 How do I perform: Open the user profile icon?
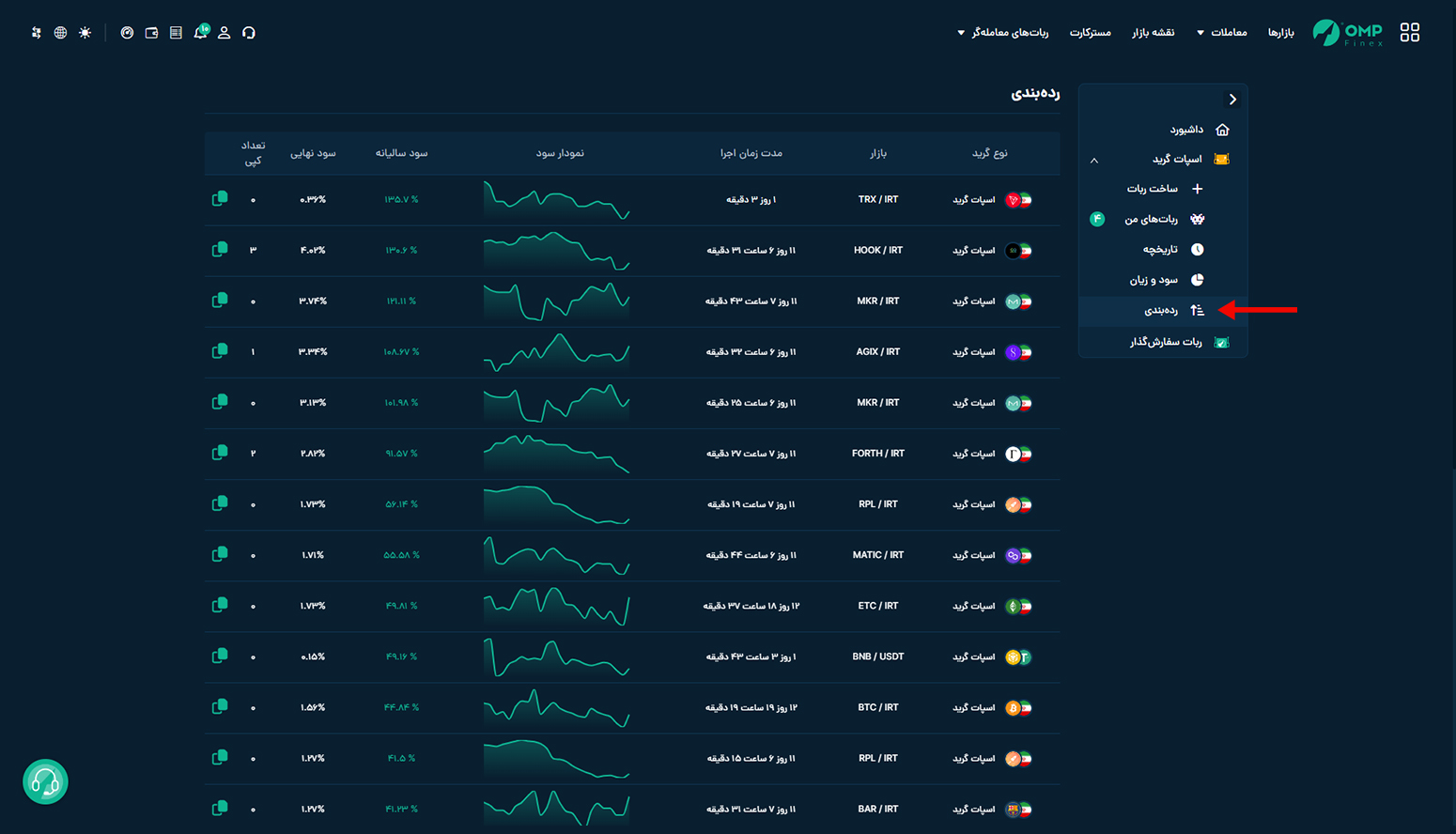(224, 33)
